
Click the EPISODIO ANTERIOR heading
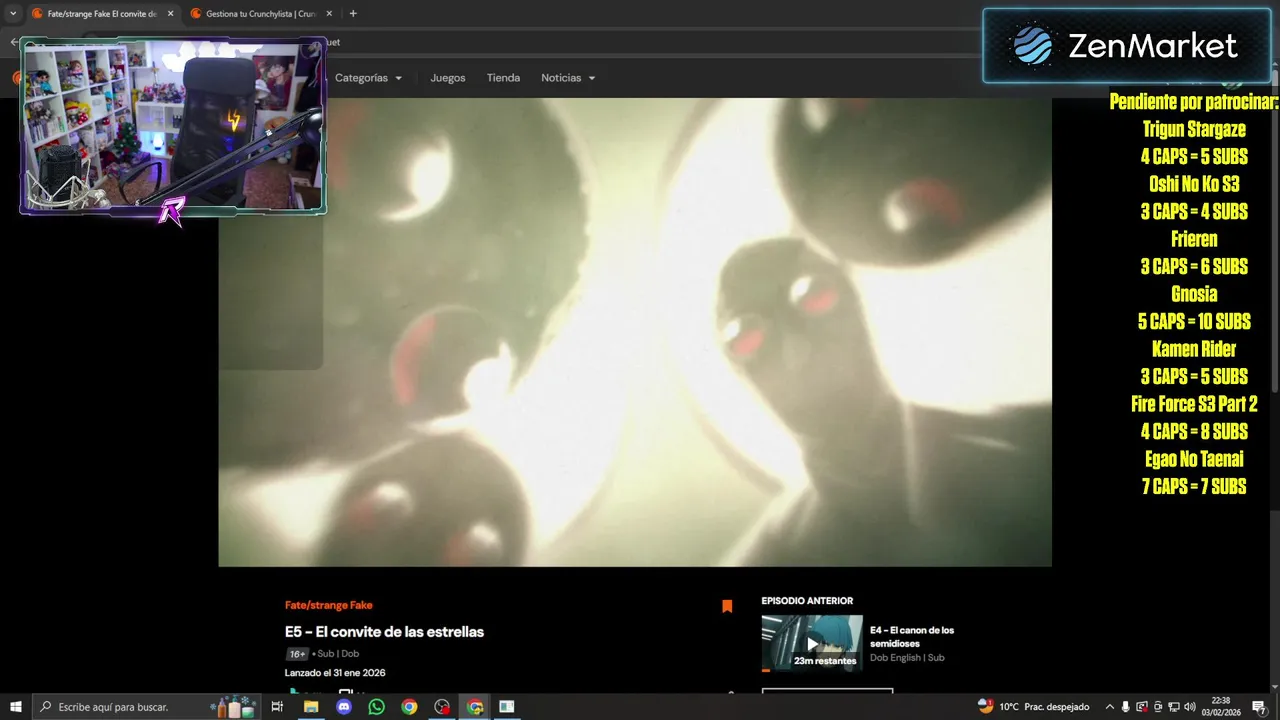(807, 601)
